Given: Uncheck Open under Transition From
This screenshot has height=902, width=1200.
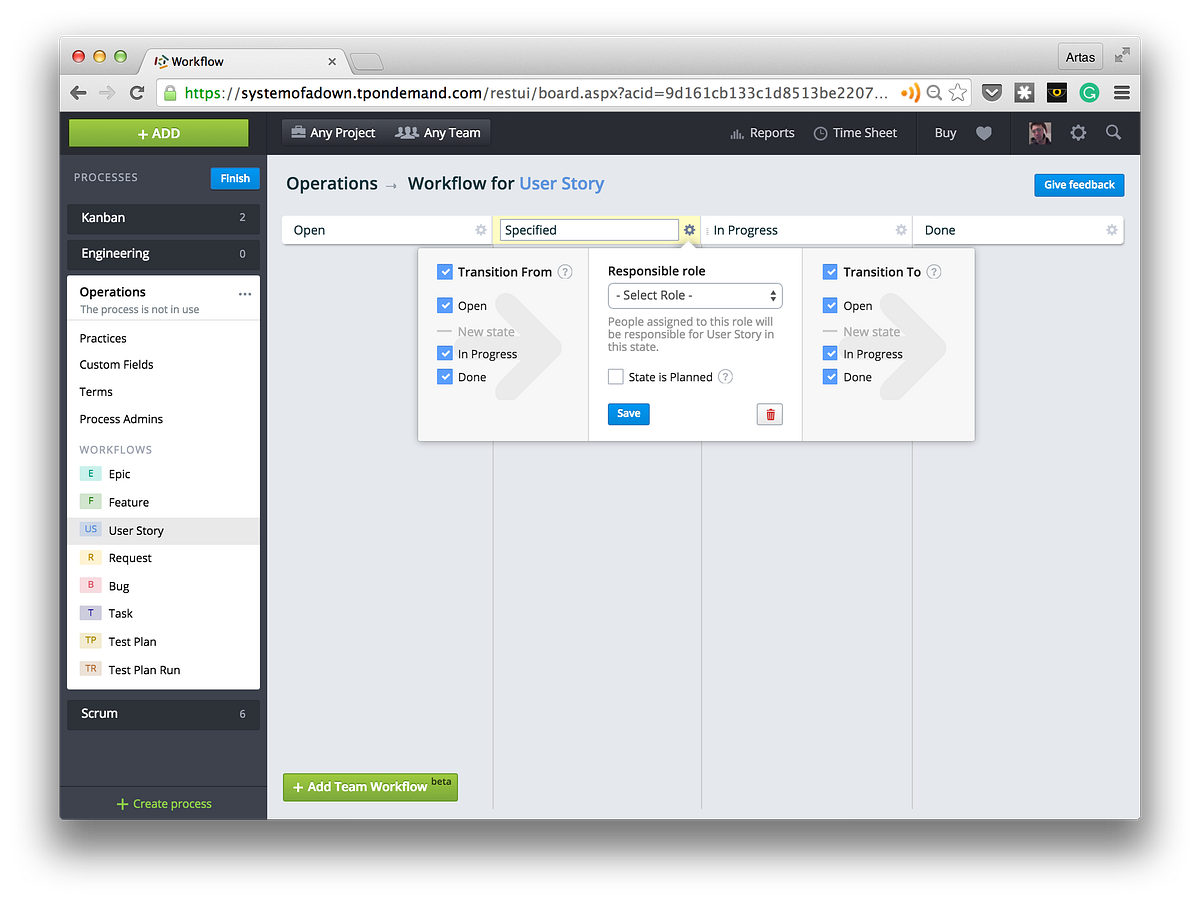Looking at the screenshot, I should [445, 306].
